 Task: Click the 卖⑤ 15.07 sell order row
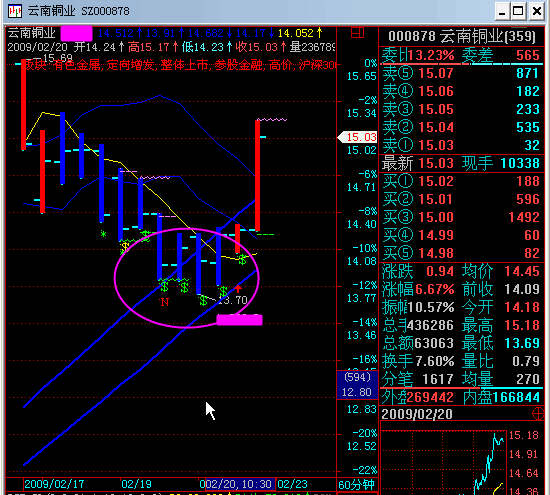pos(461,73)
